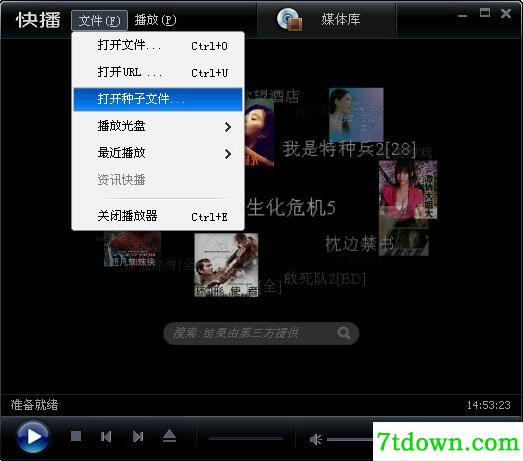Open the 生化危机5 title
This screenshot has width=523, height=461.
click(291, 207)
